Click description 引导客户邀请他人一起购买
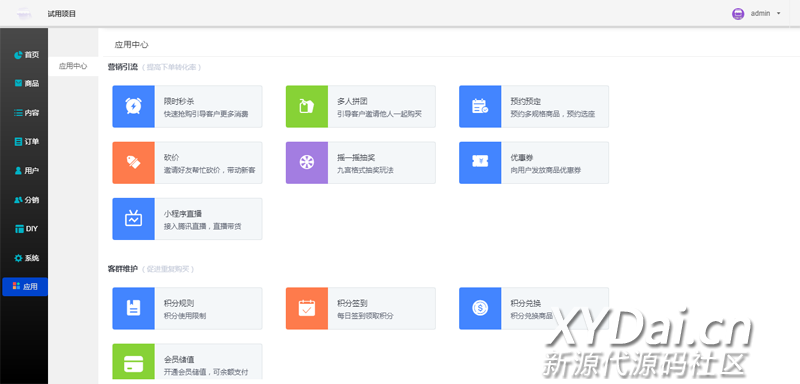800x384 pixels. coord(380,114)
